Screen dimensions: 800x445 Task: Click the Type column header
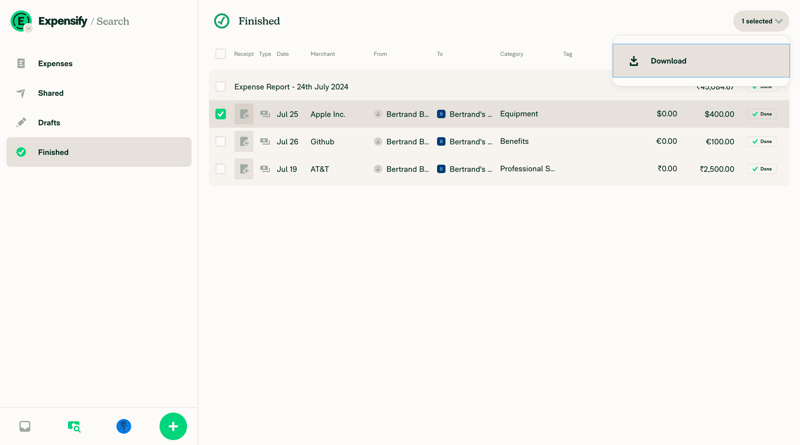(265, 54)
